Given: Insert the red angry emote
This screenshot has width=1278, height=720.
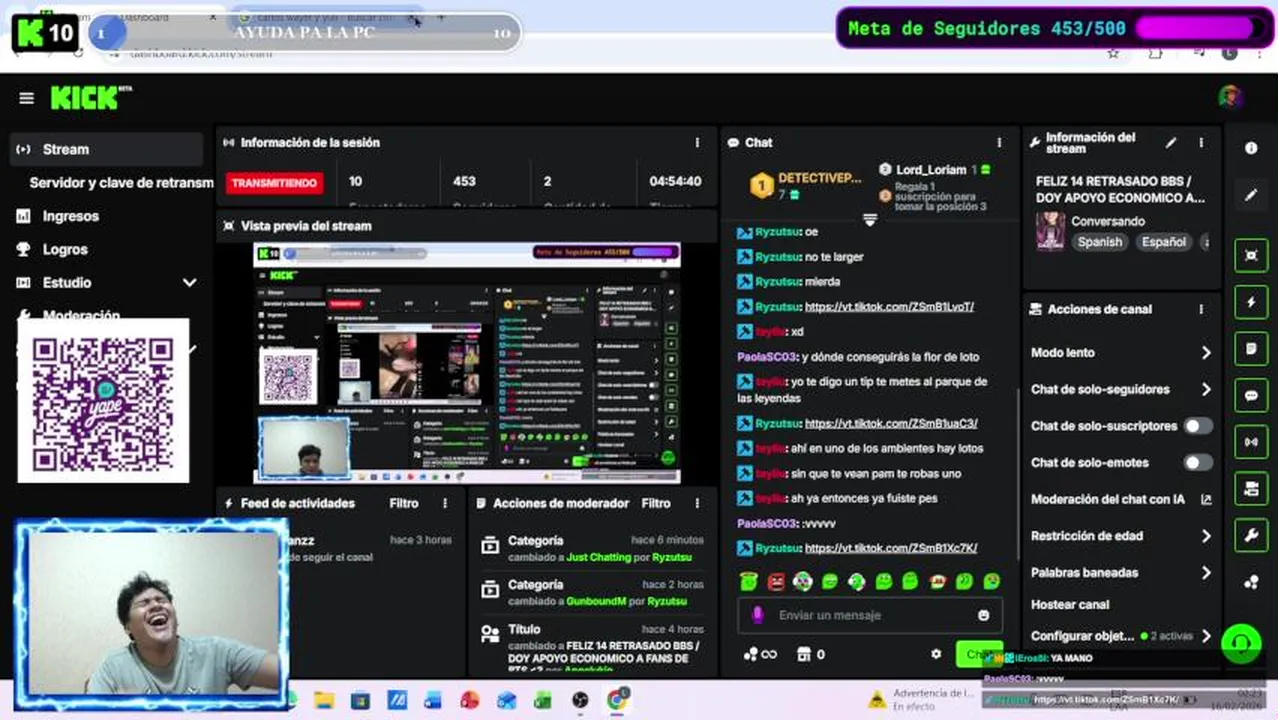Looking at the screenshot, I should tap(776, 581).
